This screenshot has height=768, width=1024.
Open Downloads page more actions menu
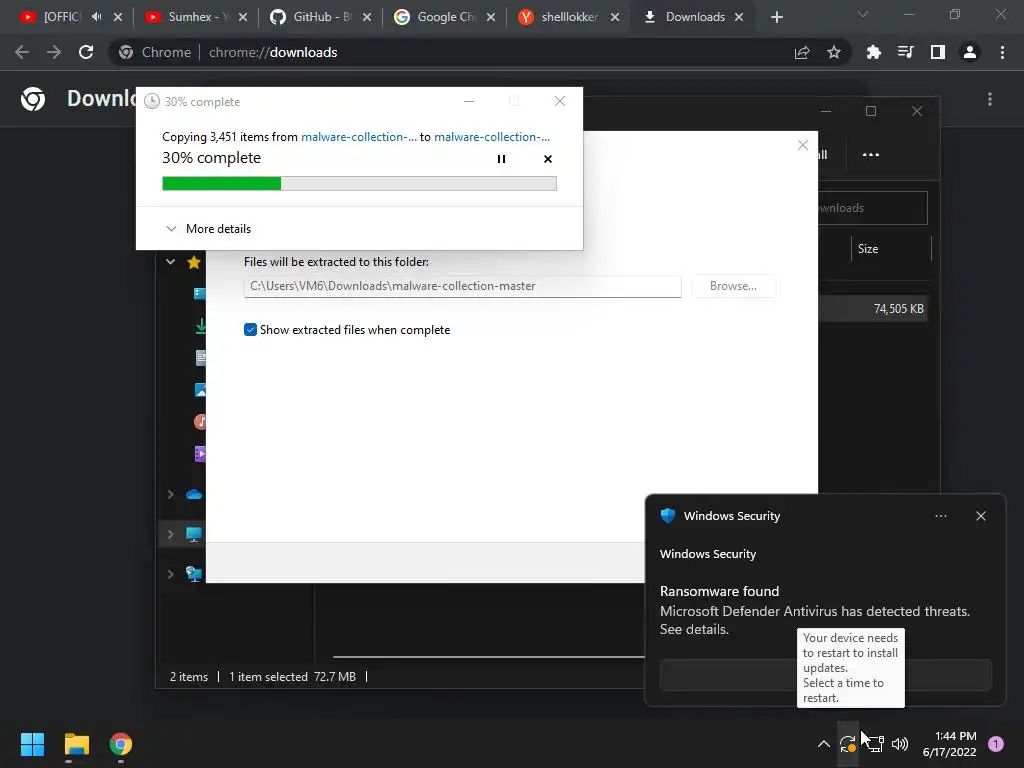pos(990,99)
